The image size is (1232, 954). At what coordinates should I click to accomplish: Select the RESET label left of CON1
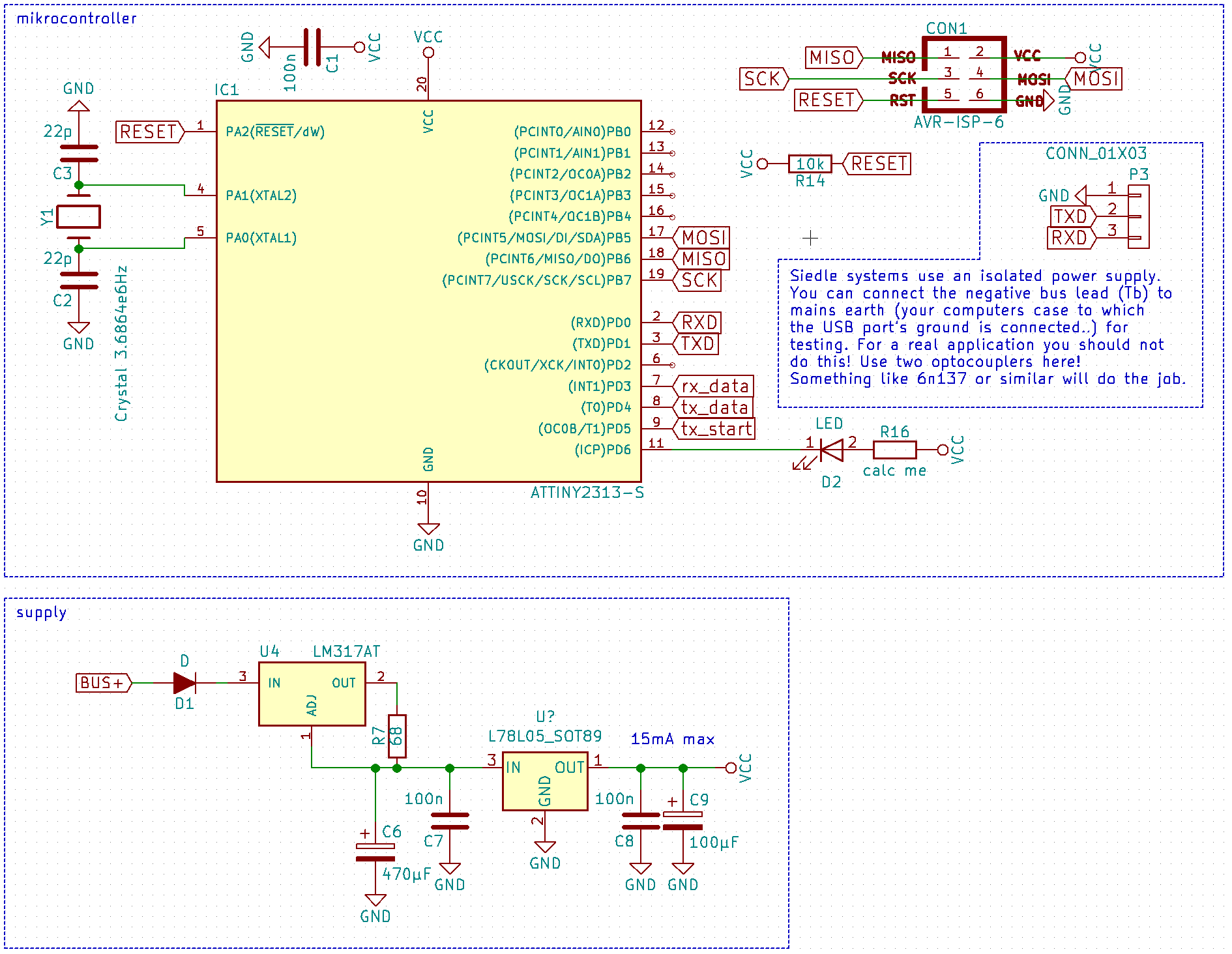829,100
